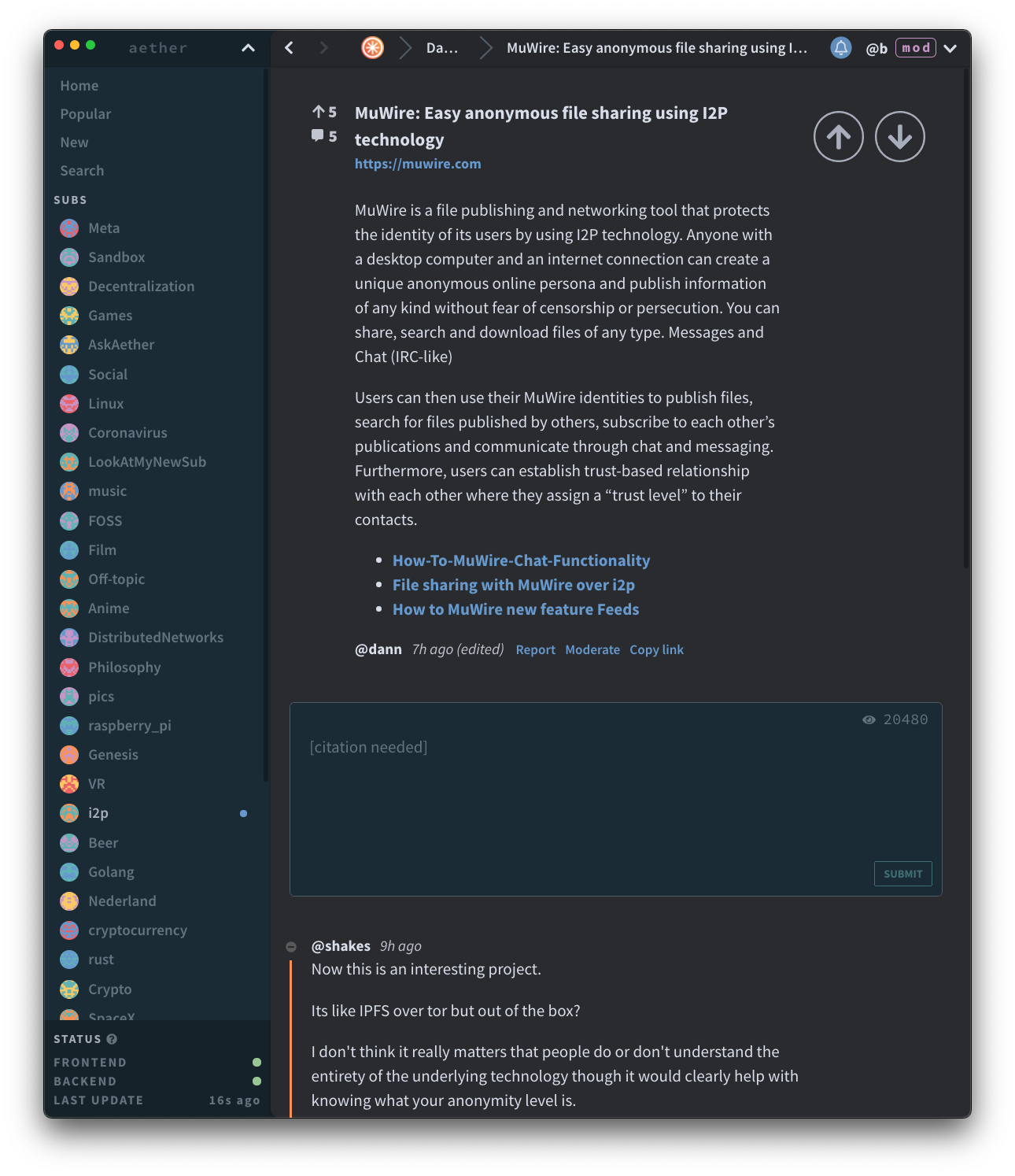The image size is (1015, 1176).
Task: Click the FRONTEND status indicator dot
Action: point(257,1063)
